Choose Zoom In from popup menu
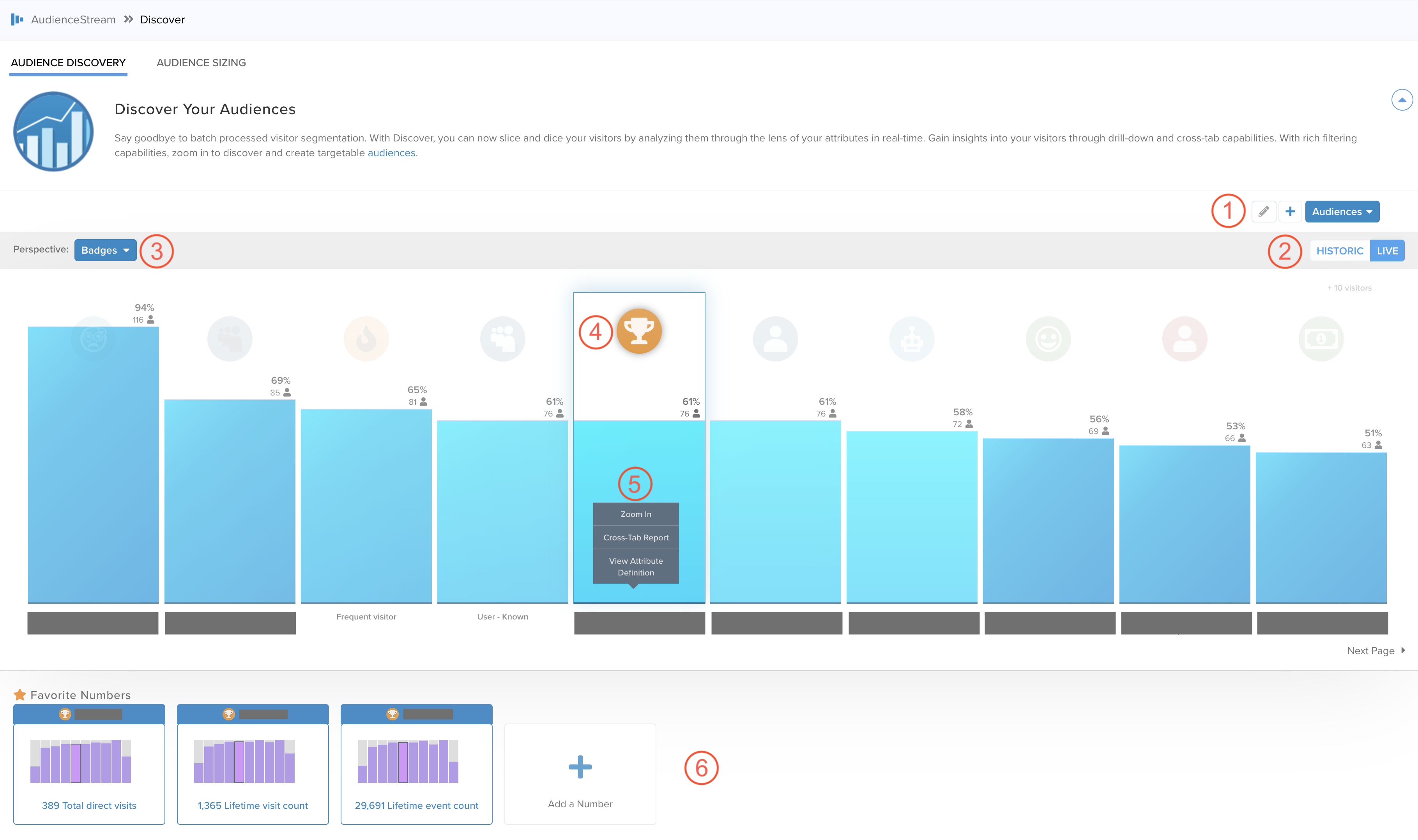 635,514
